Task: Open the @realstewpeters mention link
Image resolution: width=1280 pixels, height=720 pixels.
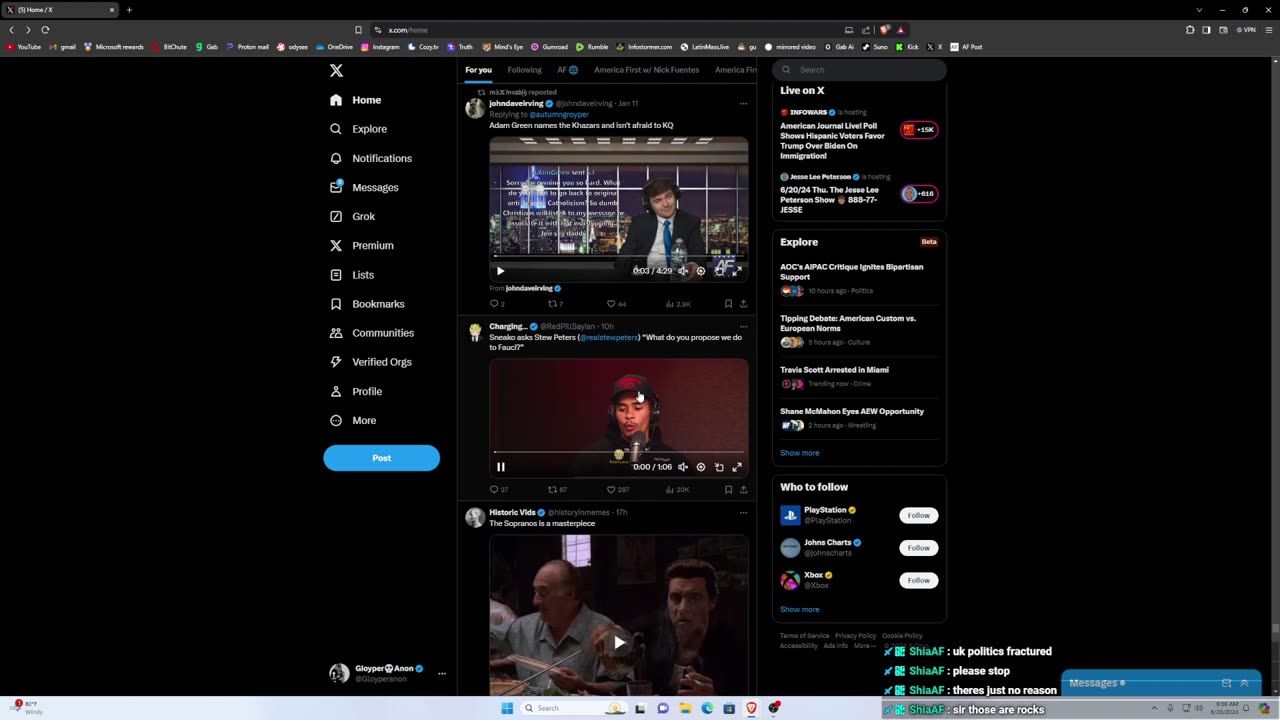Action: click(x=609, y=337)
